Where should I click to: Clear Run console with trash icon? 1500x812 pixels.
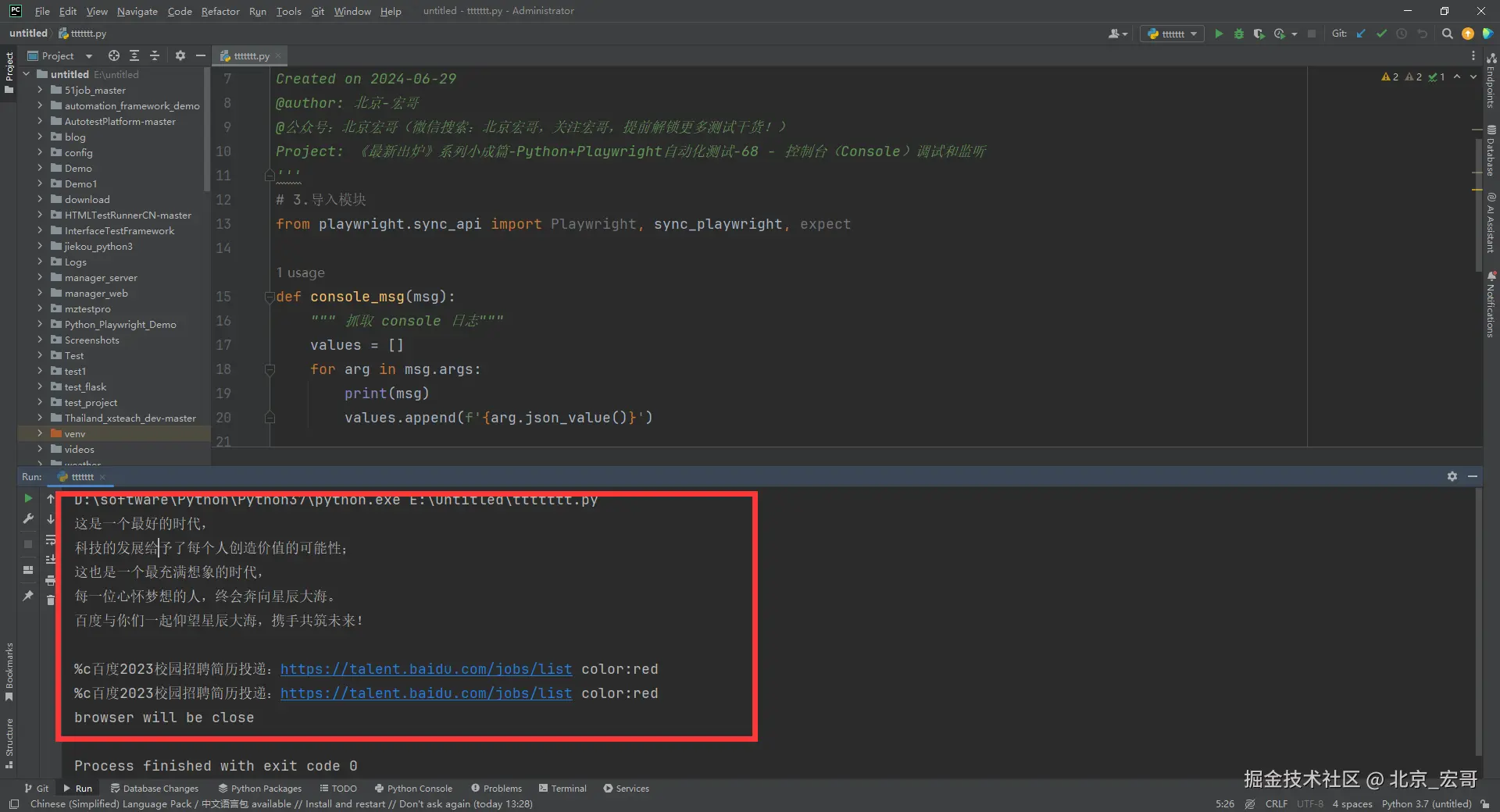pos(51,600)
